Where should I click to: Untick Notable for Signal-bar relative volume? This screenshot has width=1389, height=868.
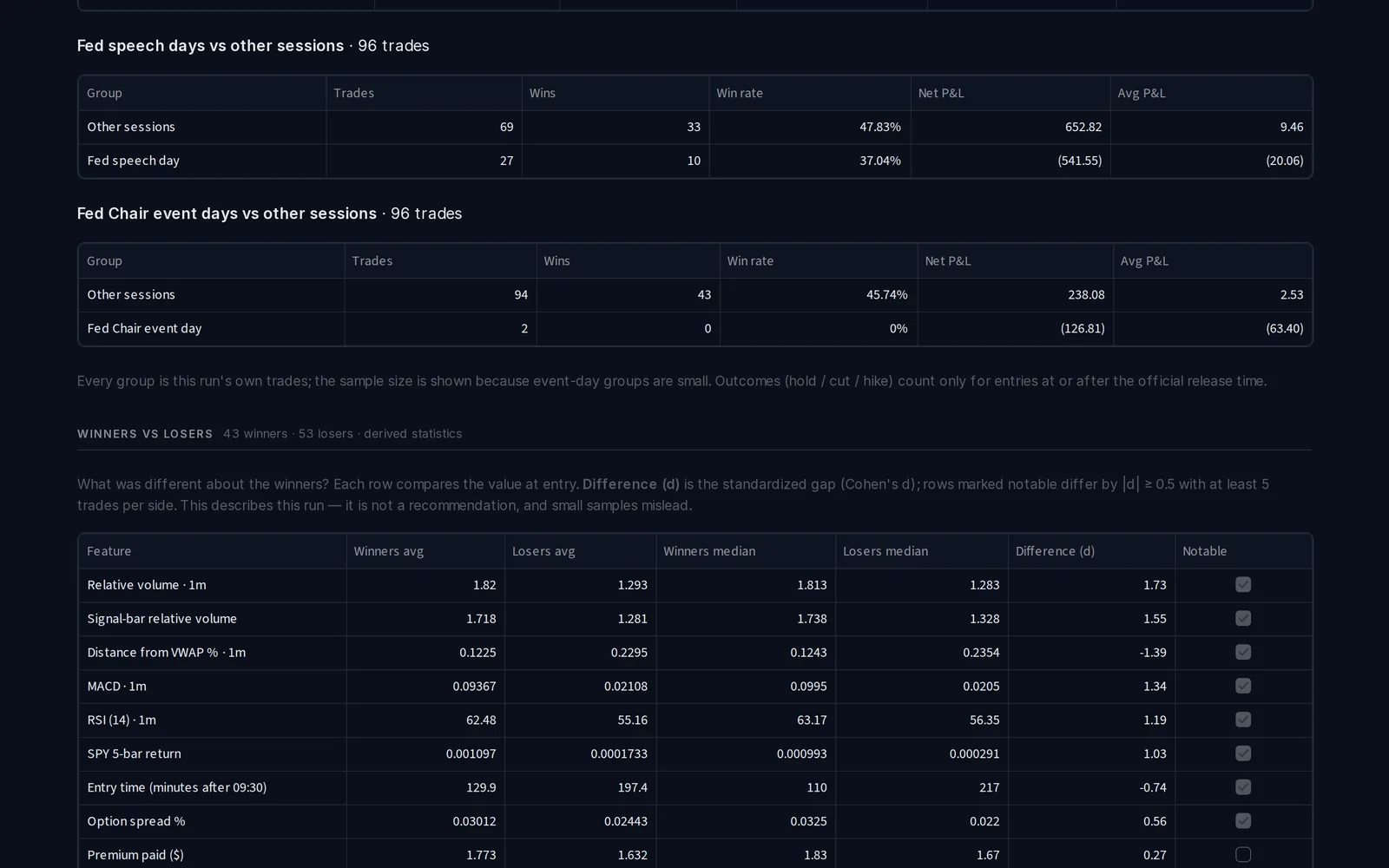click(x=1243, y=619)
